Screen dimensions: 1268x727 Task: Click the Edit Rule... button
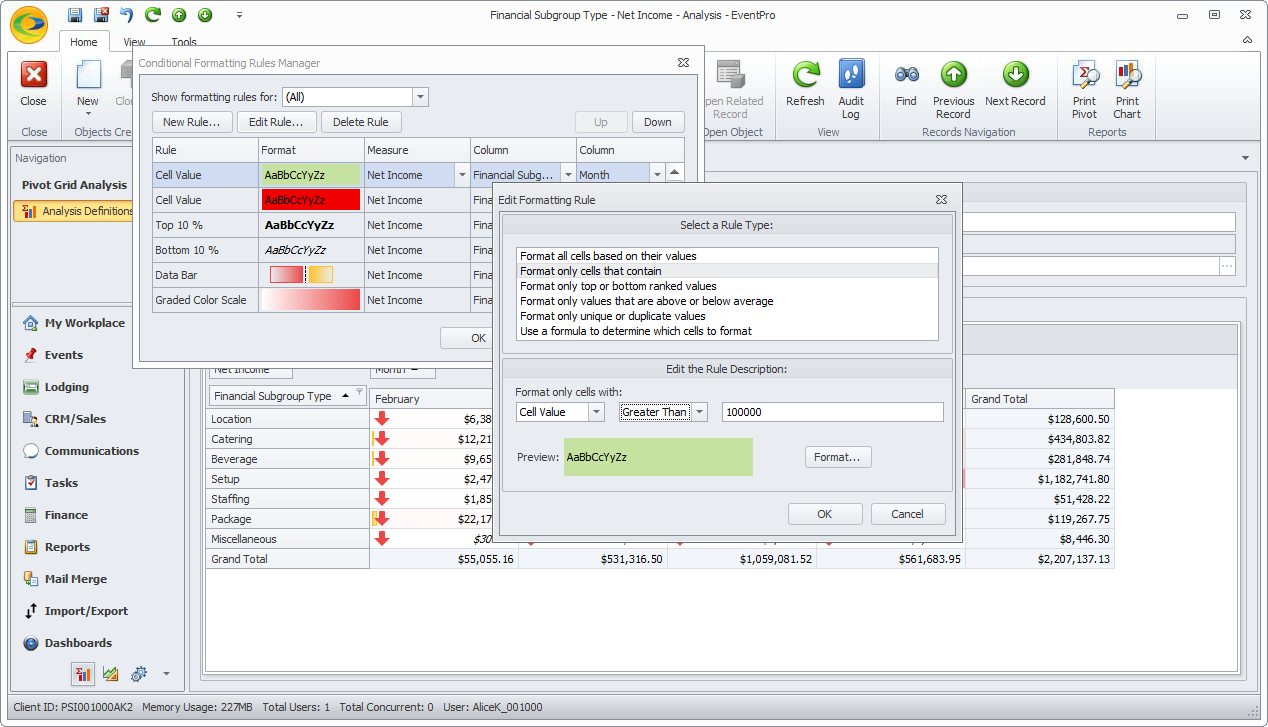point(277,122)
